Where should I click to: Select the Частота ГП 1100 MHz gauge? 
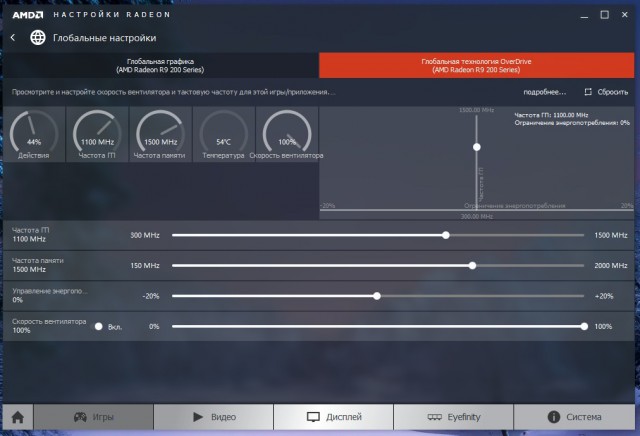pyautogui.click(x=97, y=134)
